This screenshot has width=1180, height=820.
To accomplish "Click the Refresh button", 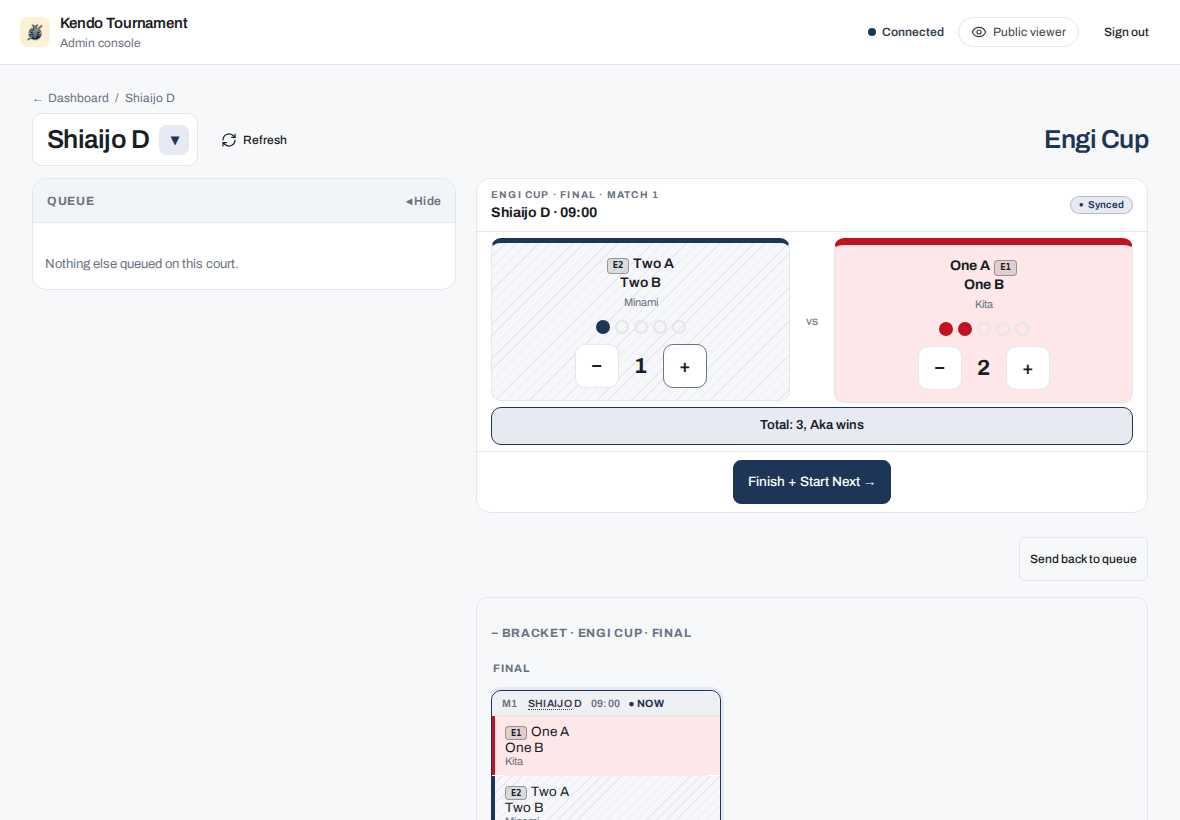I will pos(254,140).
